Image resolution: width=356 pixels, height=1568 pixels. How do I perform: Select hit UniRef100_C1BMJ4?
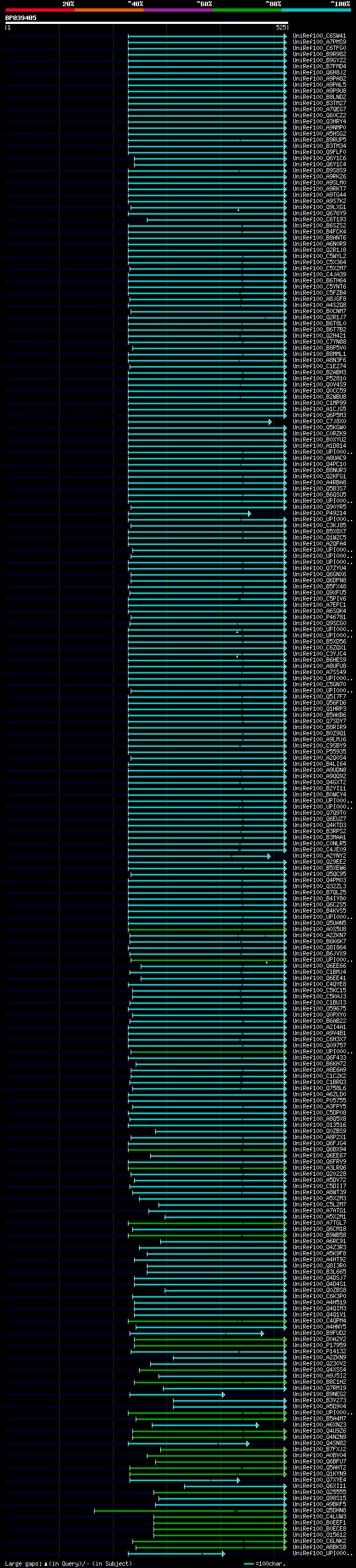pos(319,972)
